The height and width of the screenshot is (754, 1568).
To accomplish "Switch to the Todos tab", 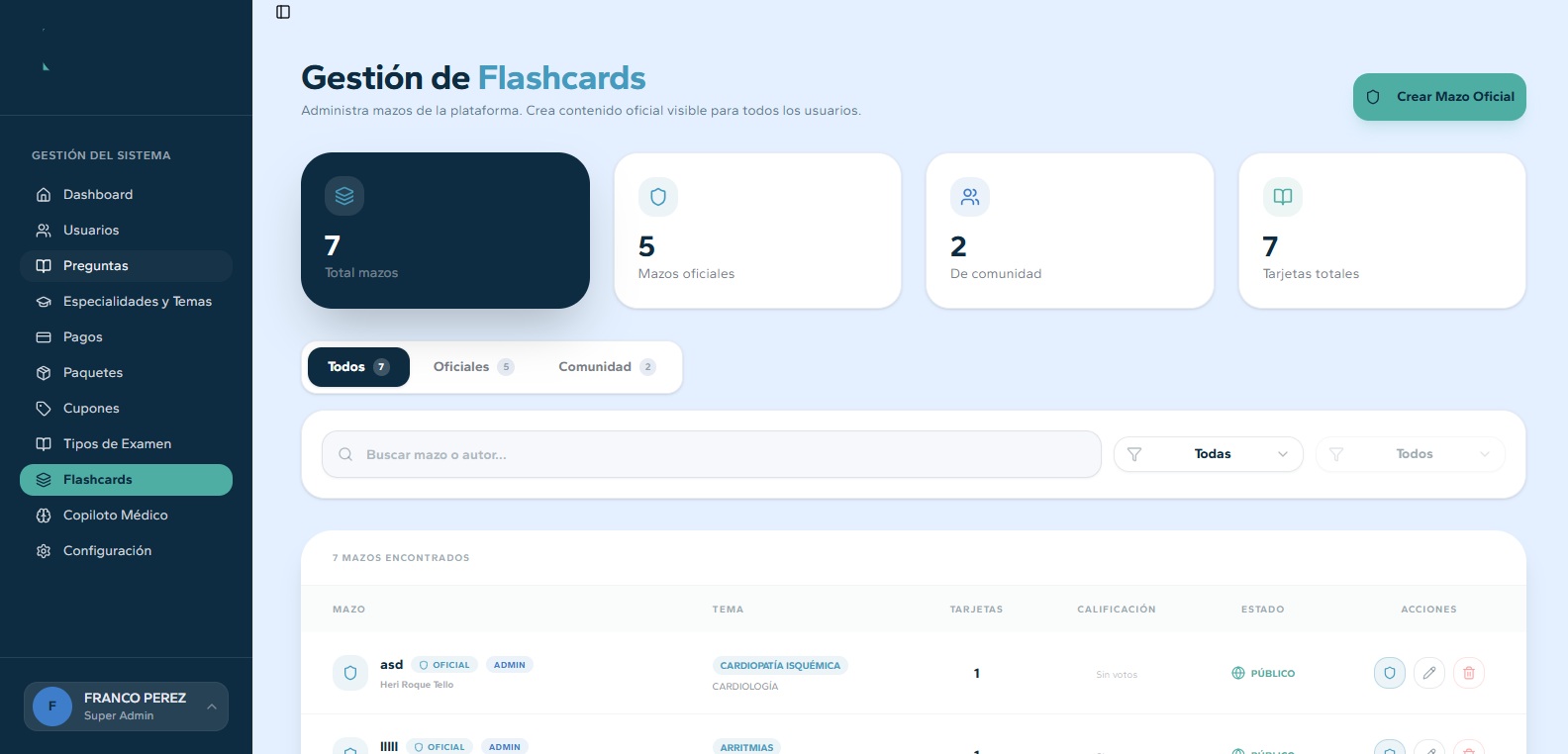I will (x=358, y=367).
